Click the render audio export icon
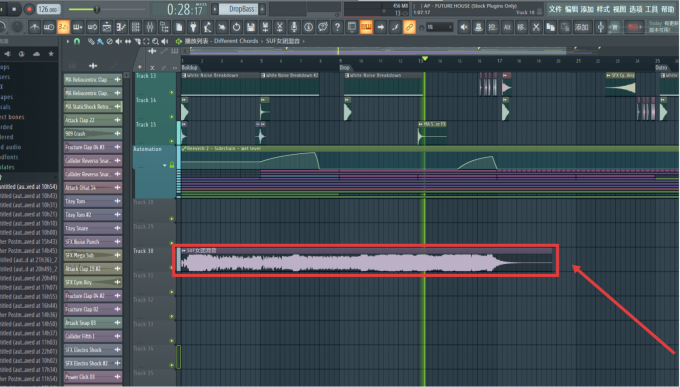 coord(265,27)
